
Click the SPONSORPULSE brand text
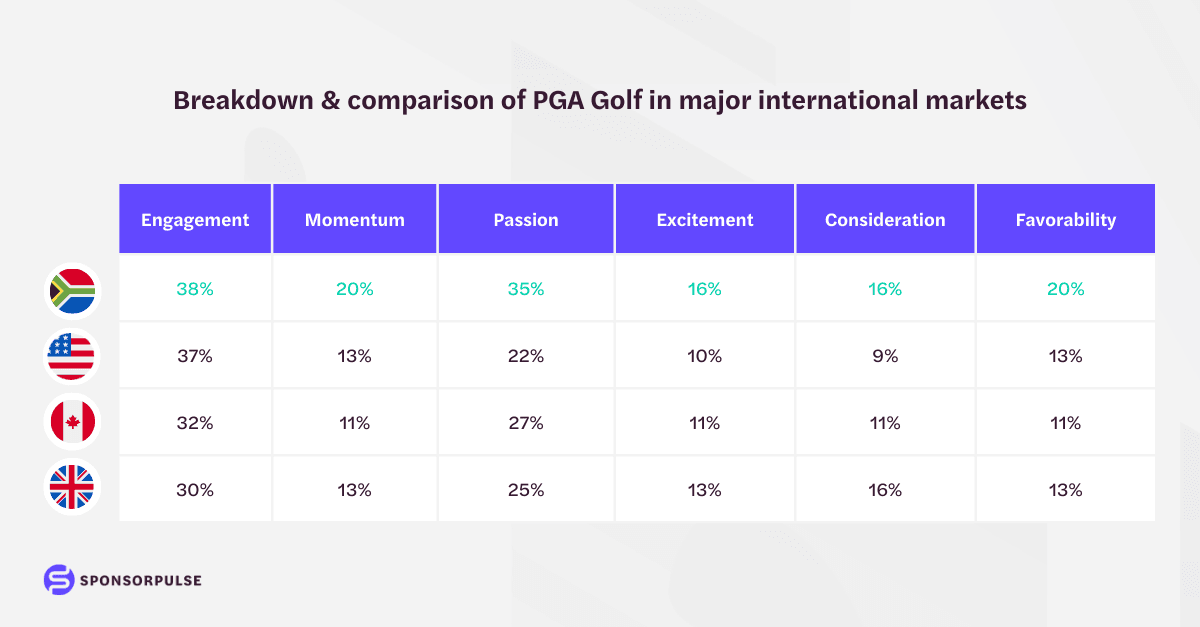(x=141, y=580)
